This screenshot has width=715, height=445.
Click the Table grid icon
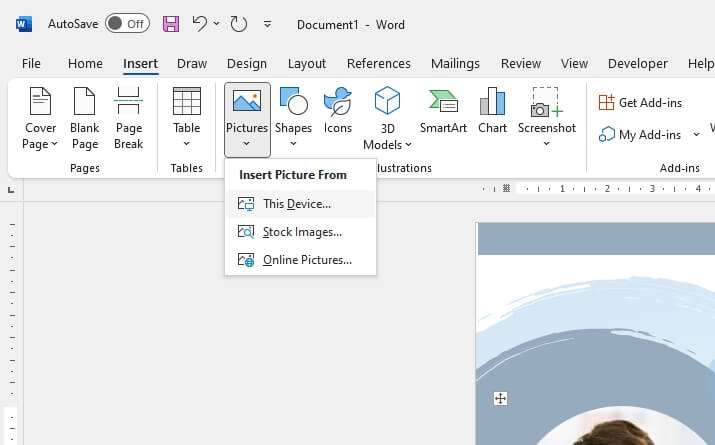(187, 101)
